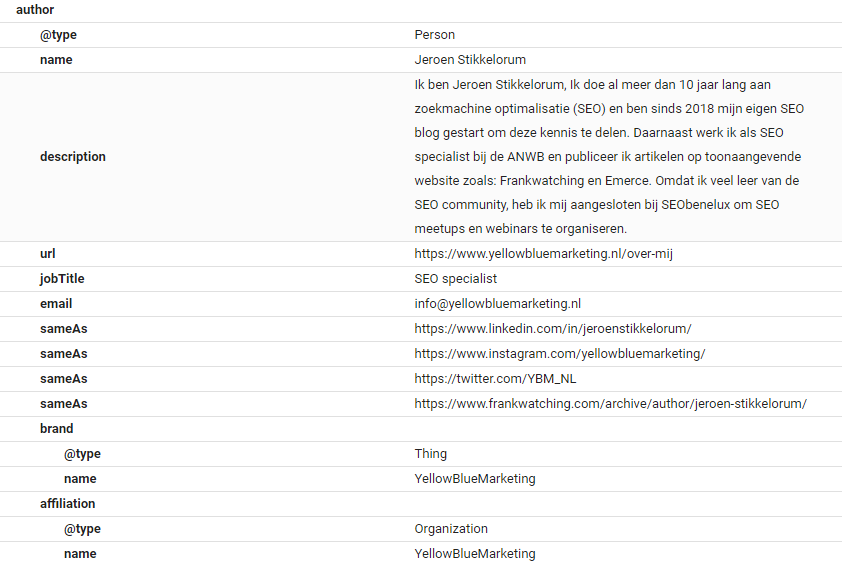Click the info@yellowbluemarketing.nl email address
This screenshot has height=565, width=842.
pos(498,304)
